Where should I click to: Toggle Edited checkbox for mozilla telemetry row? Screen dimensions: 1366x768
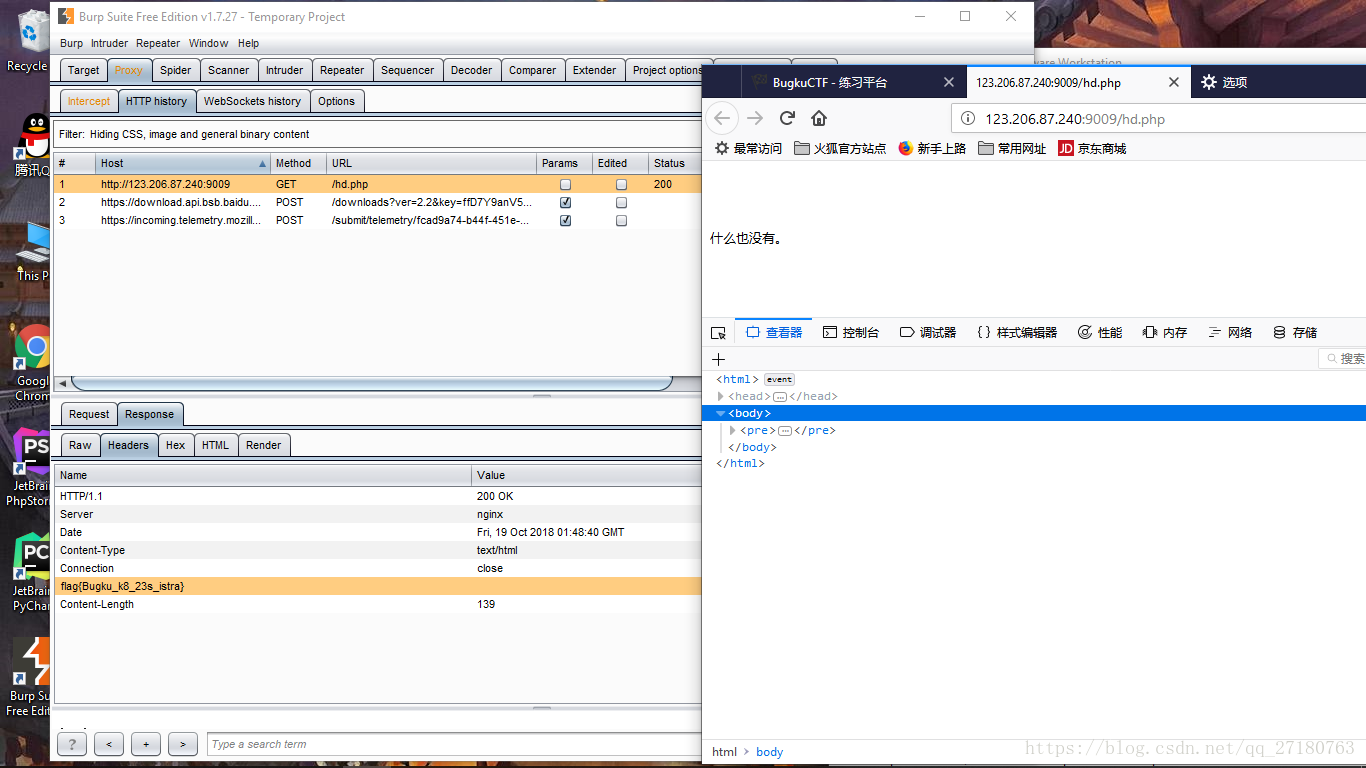point(622,221)
